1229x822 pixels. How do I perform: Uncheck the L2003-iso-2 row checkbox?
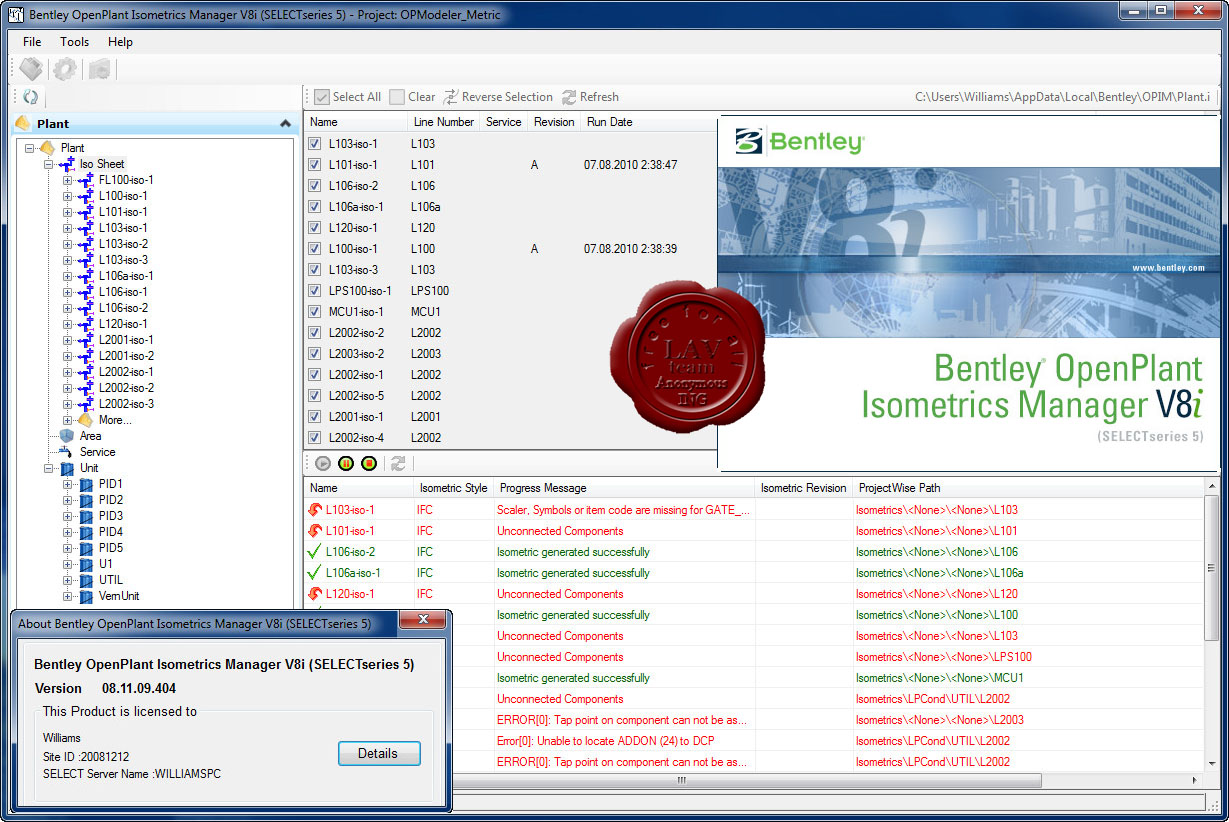click(x=315, y=354)
